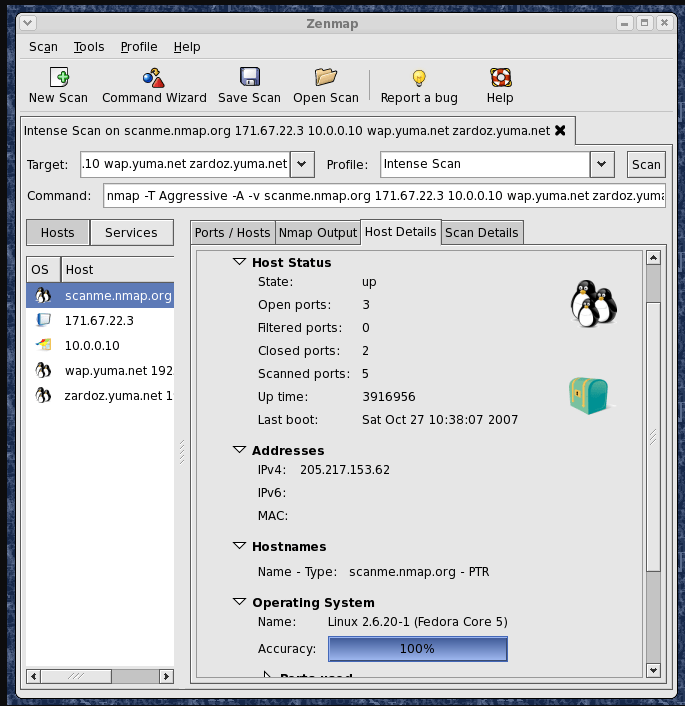Open the Help menu

[187, 47]
